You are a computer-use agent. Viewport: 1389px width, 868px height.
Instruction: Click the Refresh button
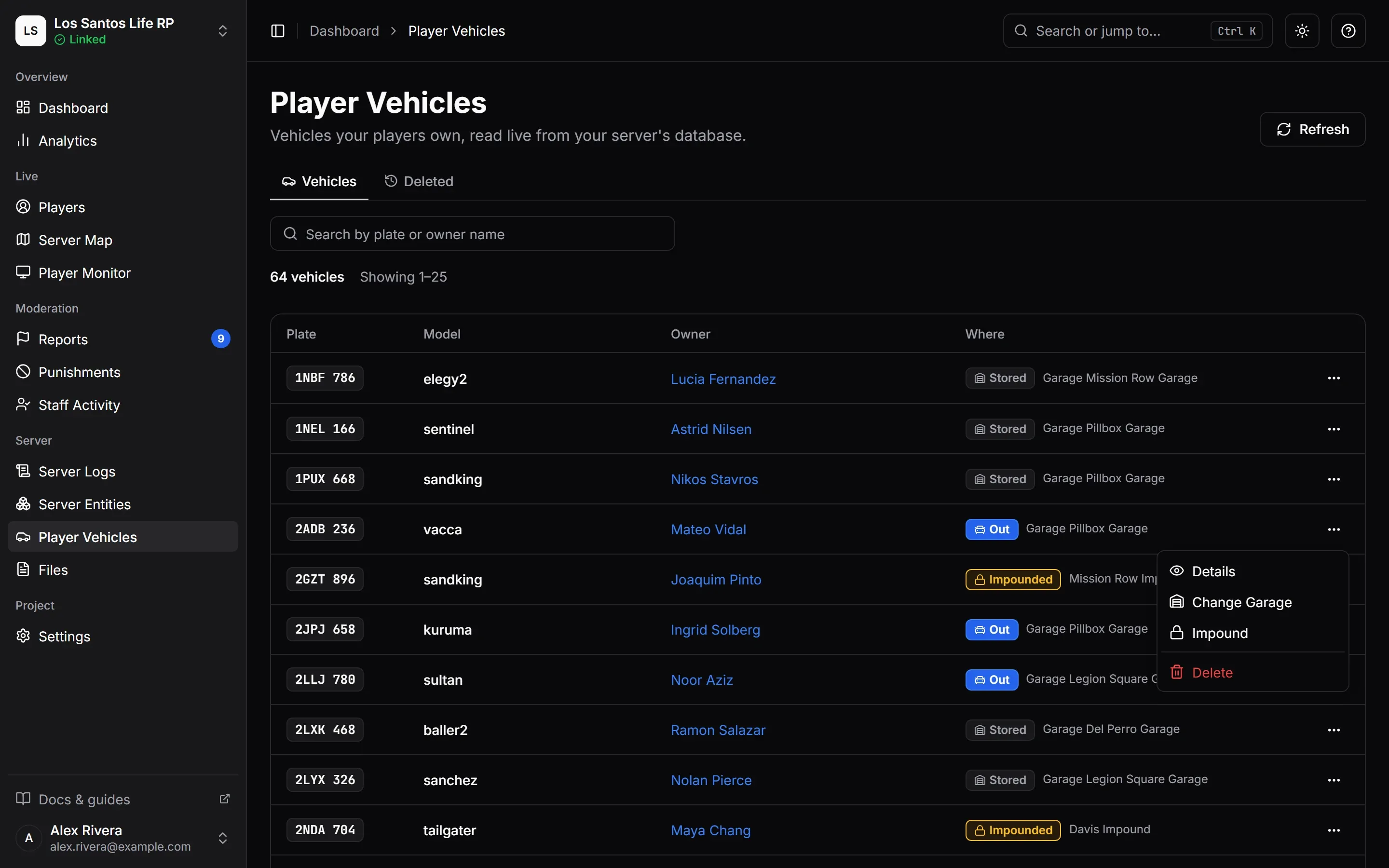tap(1312, 129)
